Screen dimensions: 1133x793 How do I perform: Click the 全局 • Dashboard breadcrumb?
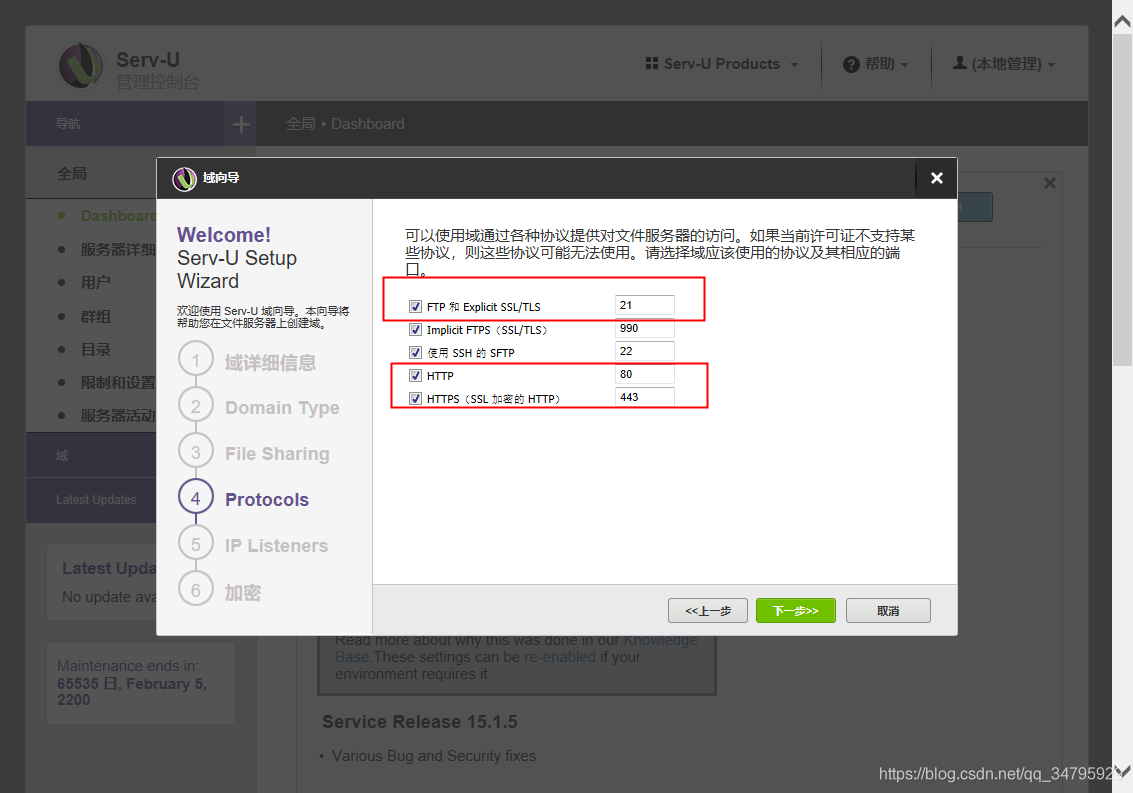pos(345,124)
